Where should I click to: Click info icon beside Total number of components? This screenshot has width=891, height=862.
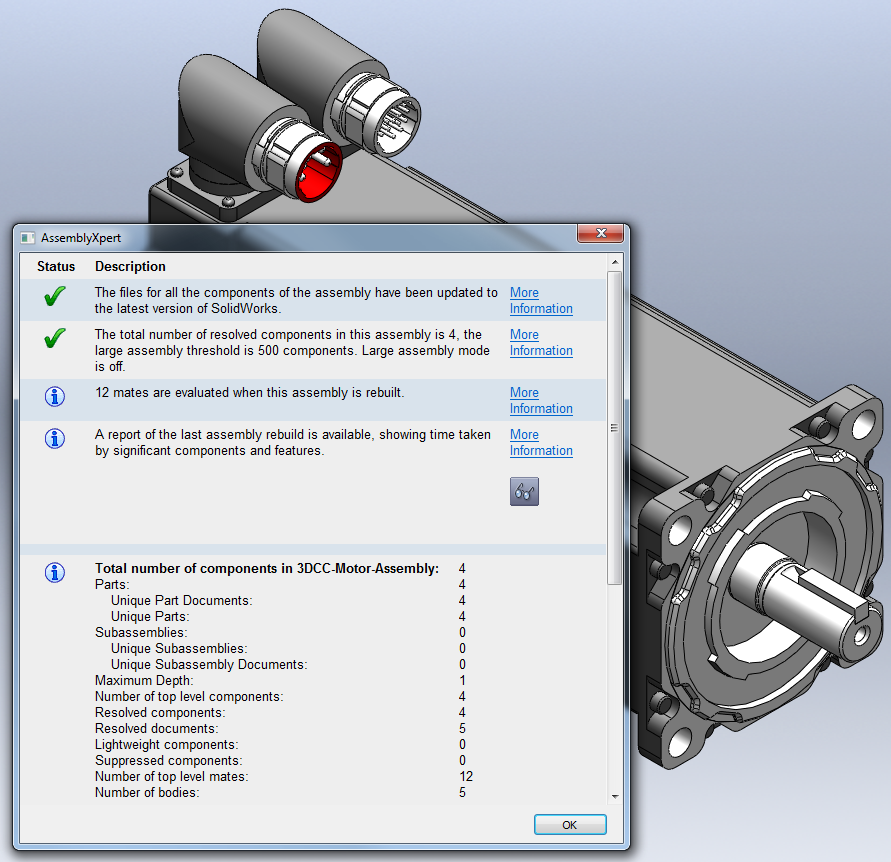[x=55, y=572]
